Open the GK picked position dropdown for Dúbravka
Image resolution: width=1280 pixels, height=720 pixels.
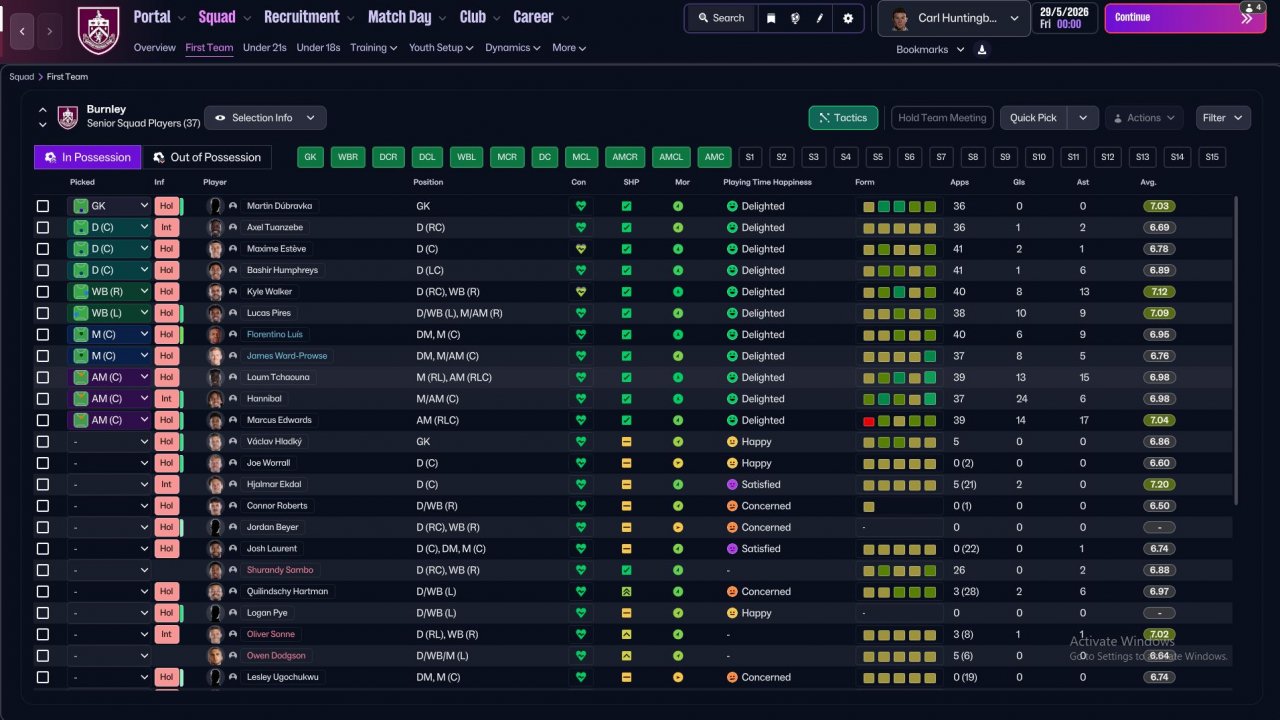click(x=110, y=206)
